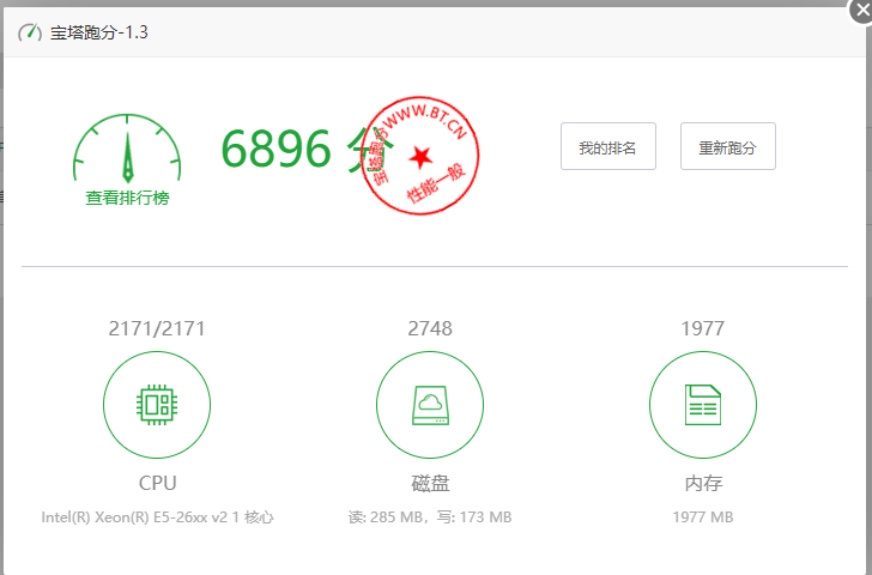Viewport: 872px width, 575px height.
Task: Click the CPU chip icon
Action: [x=157, y=404]
